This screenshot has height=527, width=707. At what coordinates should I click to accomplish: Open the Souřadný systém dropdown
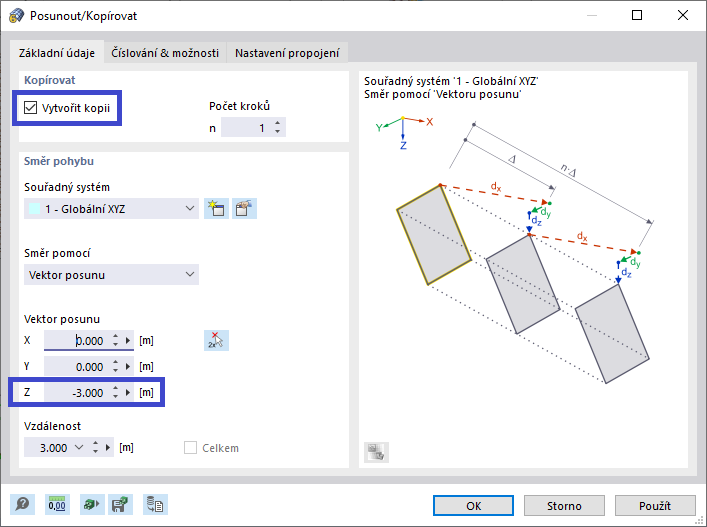(x=111, y=209)
